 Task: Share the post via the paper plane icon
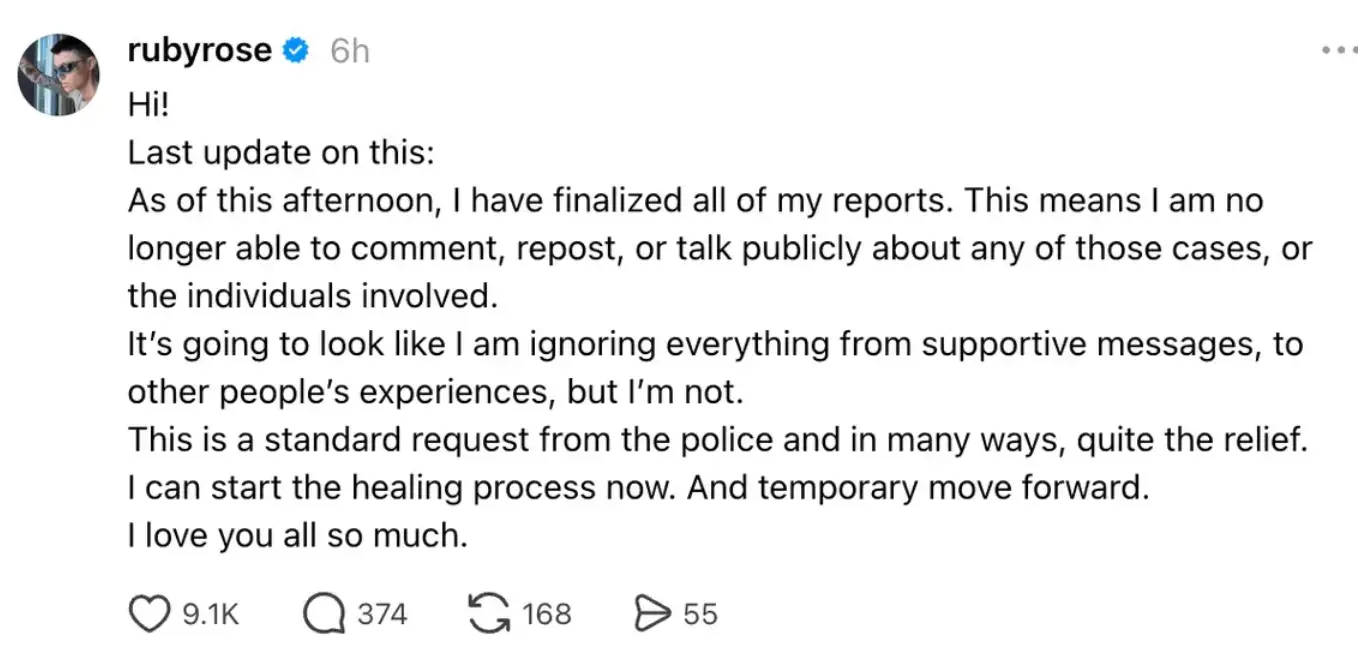(655, 612)
